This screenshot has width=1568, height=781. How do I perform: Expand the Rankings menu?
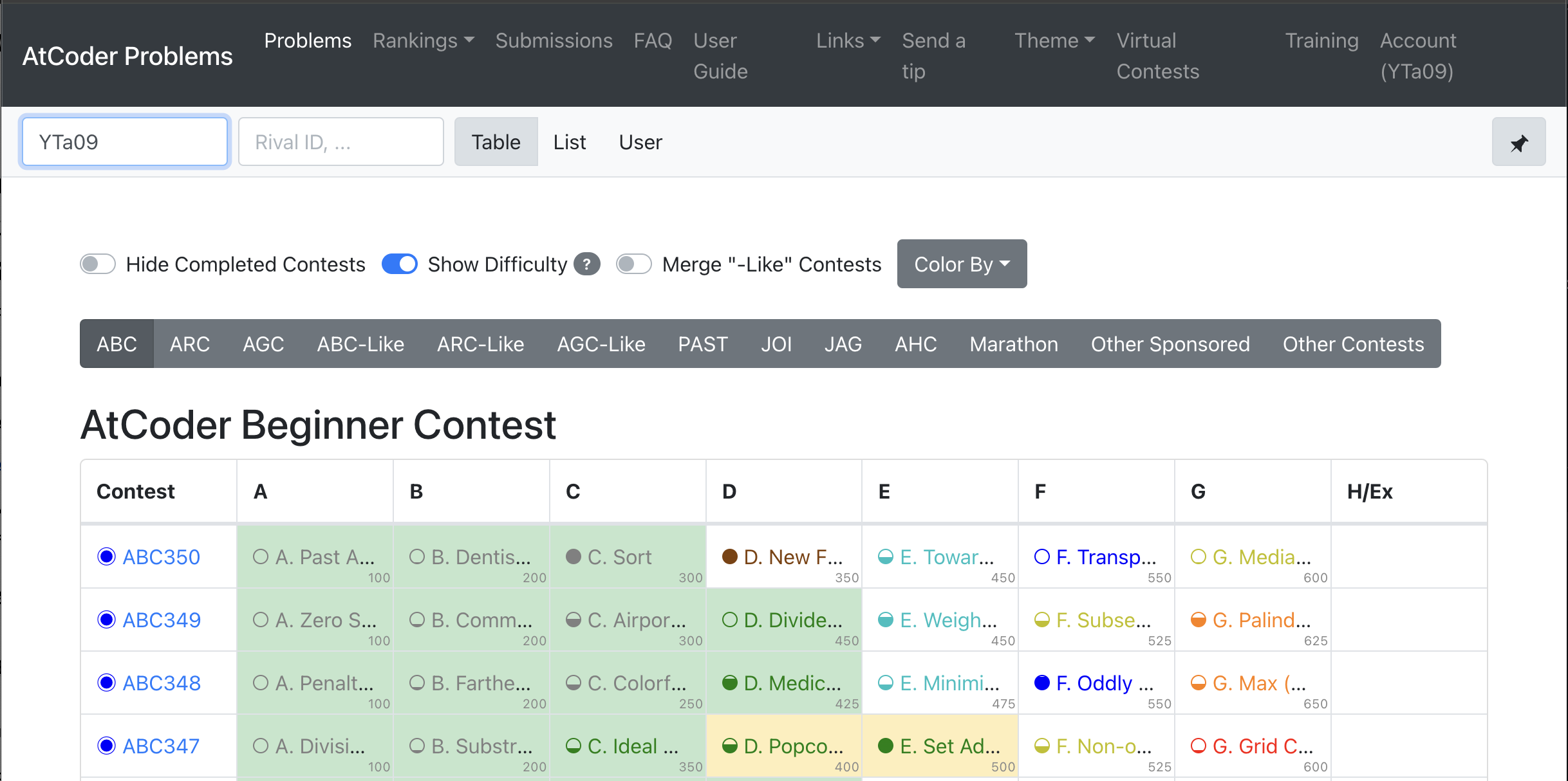424,41
